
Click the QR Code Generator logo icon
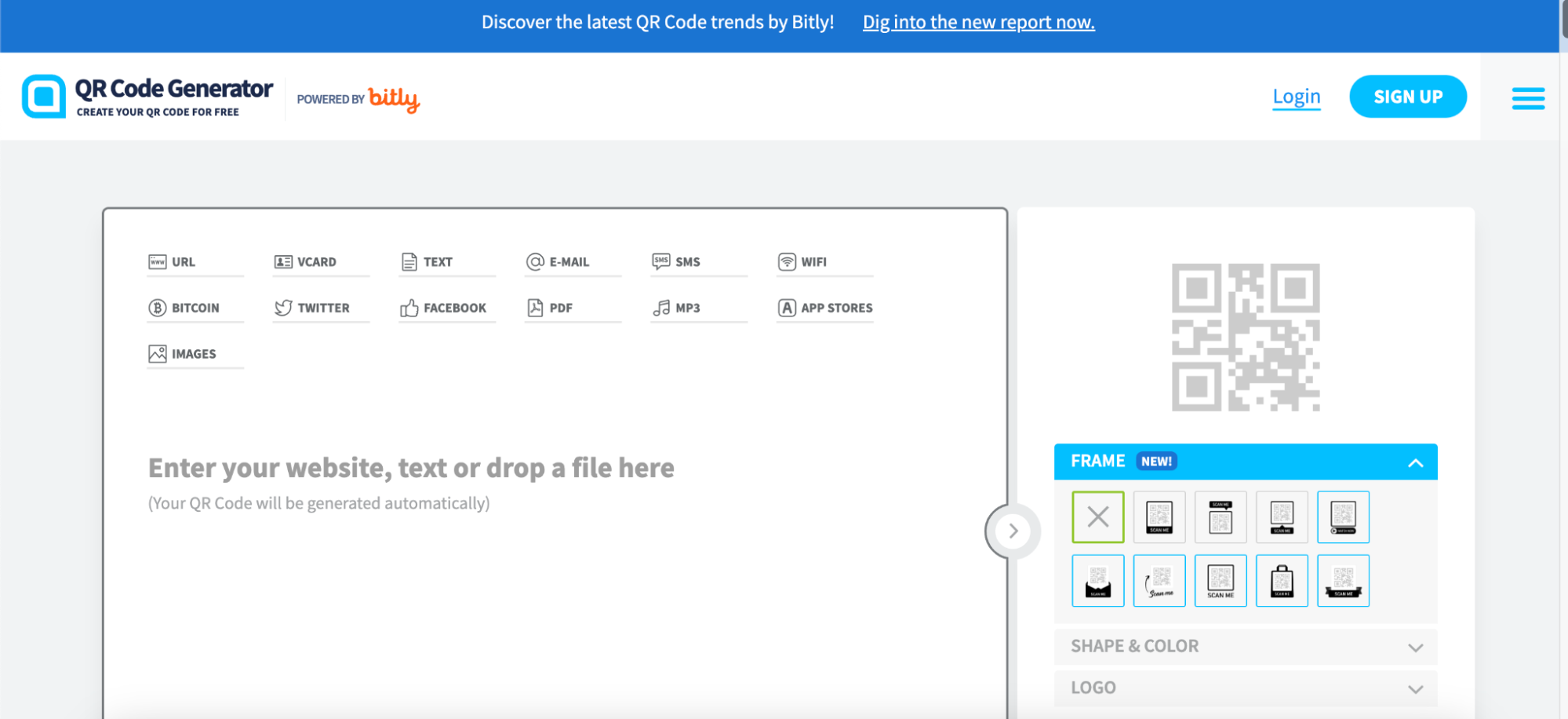point(44,97)
